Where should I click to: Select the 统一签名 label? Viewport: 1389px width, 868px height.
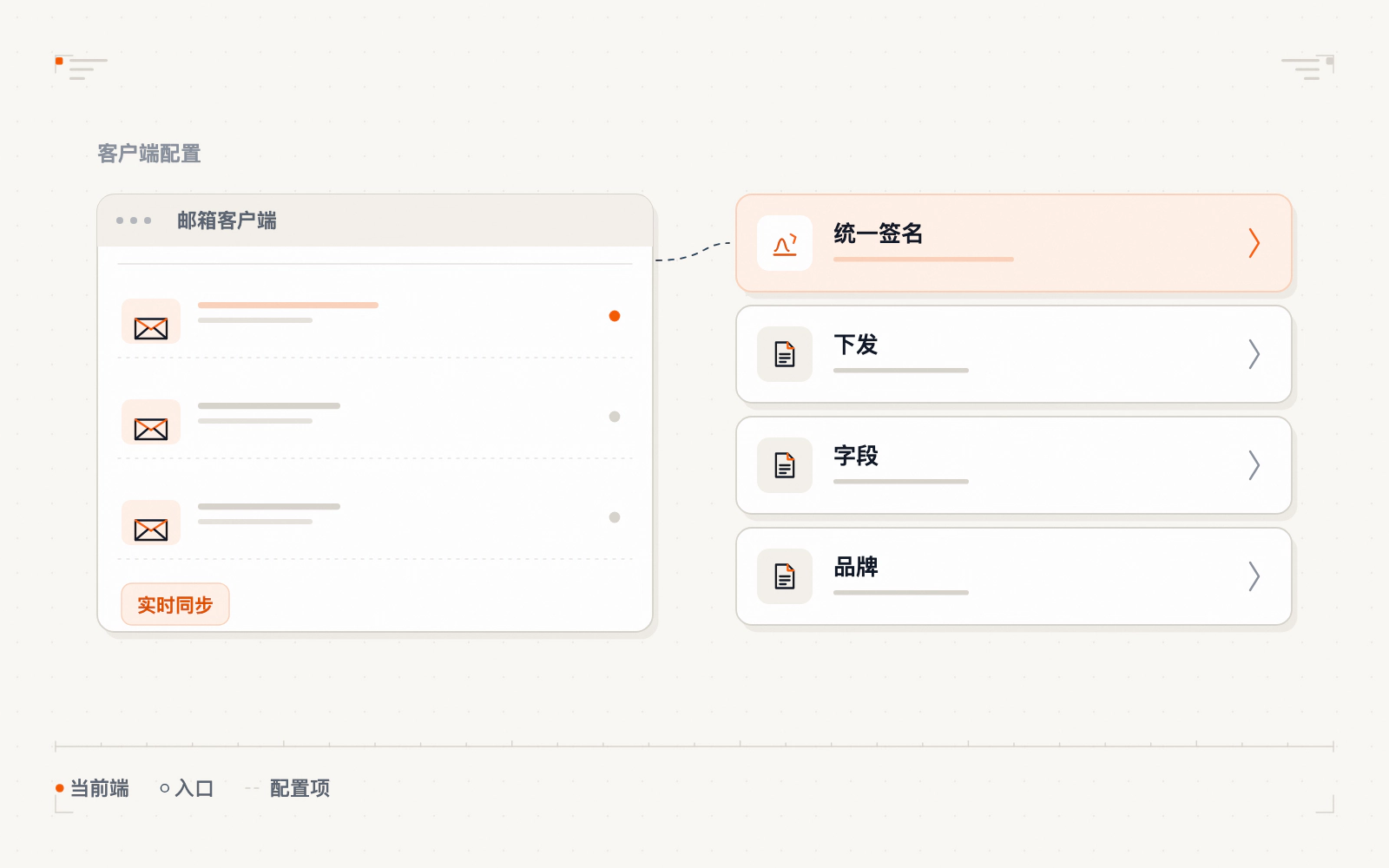[x=878, y=233]
